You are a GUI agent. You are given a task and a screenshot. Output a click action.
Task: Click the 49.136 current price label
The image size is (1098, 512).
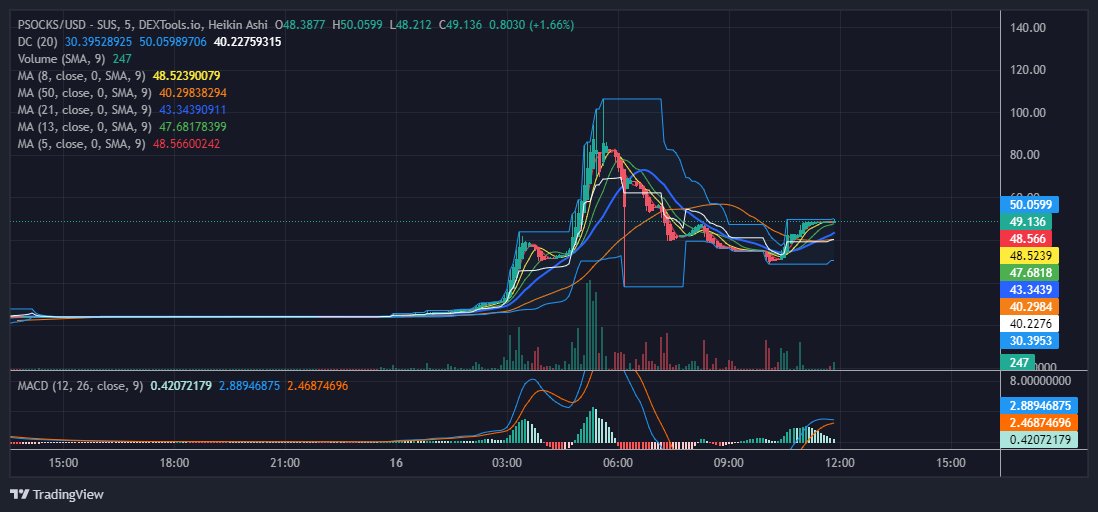(x=1027, y=221)
